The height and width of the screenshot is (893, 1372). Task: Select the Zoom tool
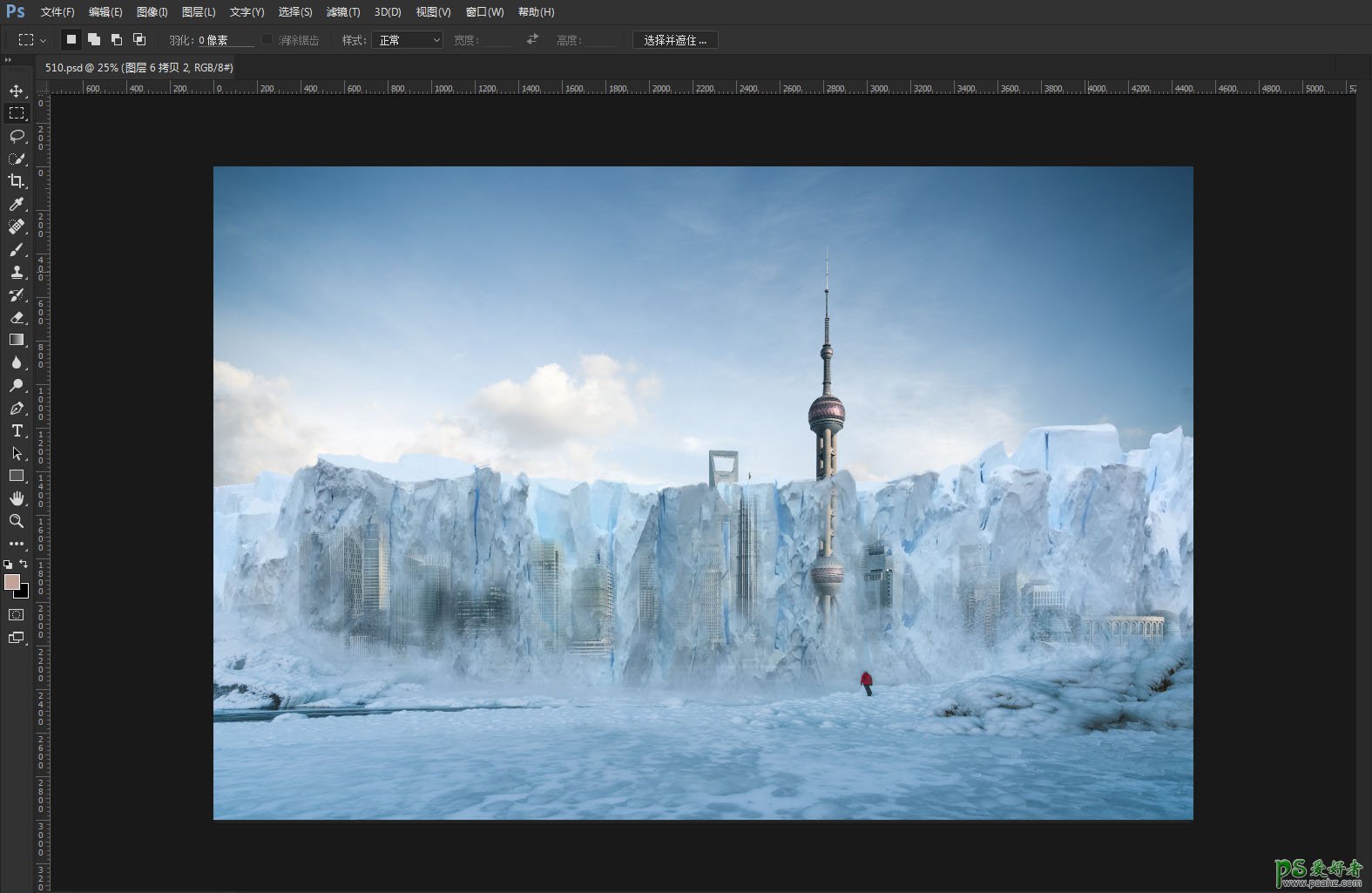click(17, 521)
